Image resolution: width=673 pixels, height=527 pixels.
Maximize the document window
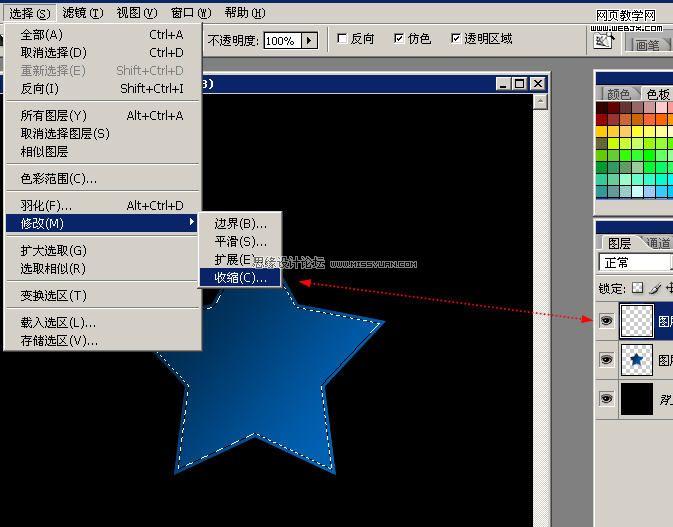click(520, 84)
